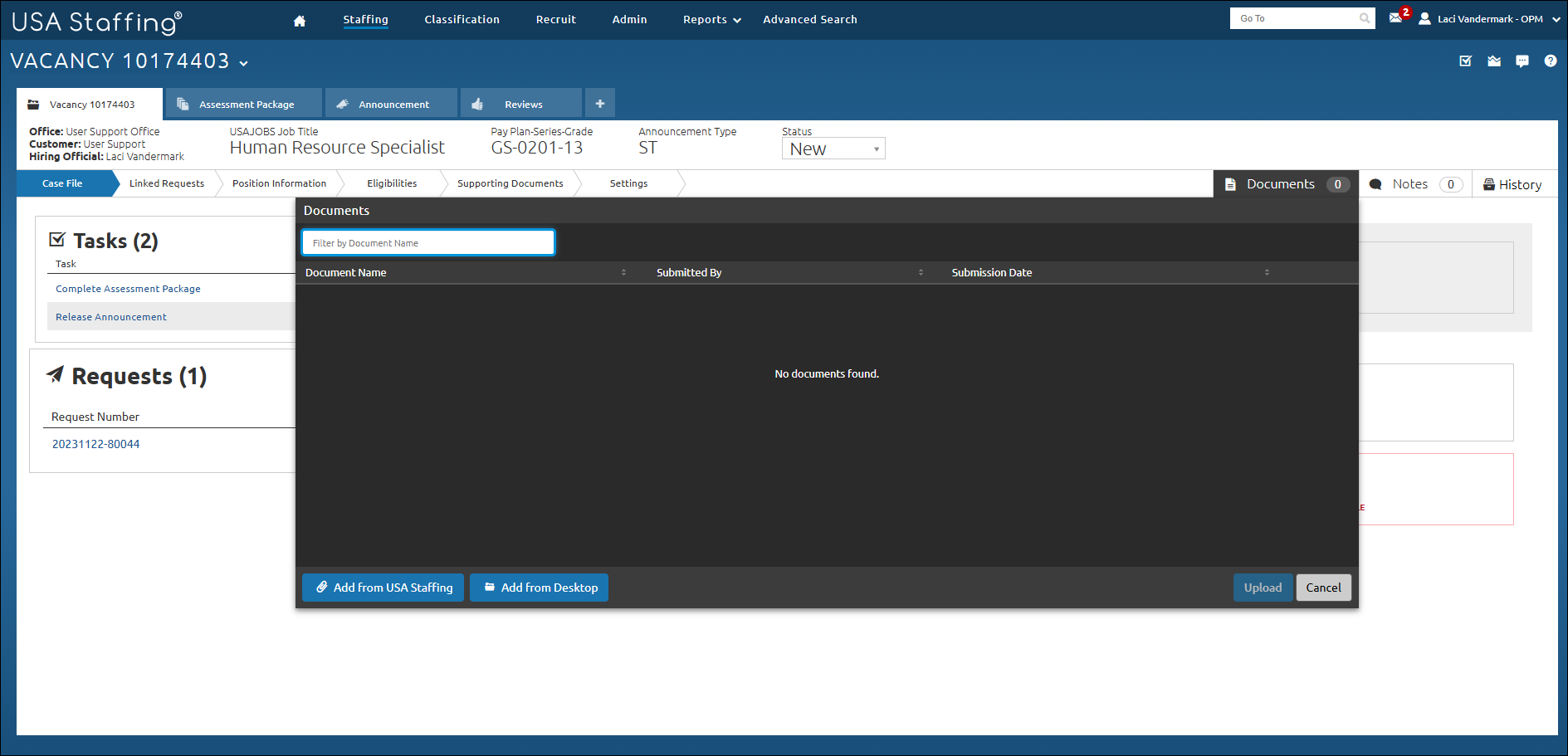The height and width of the screenshot is (756, 1568).
Task: Open Advanced Search
Action: tap(810, 20)
